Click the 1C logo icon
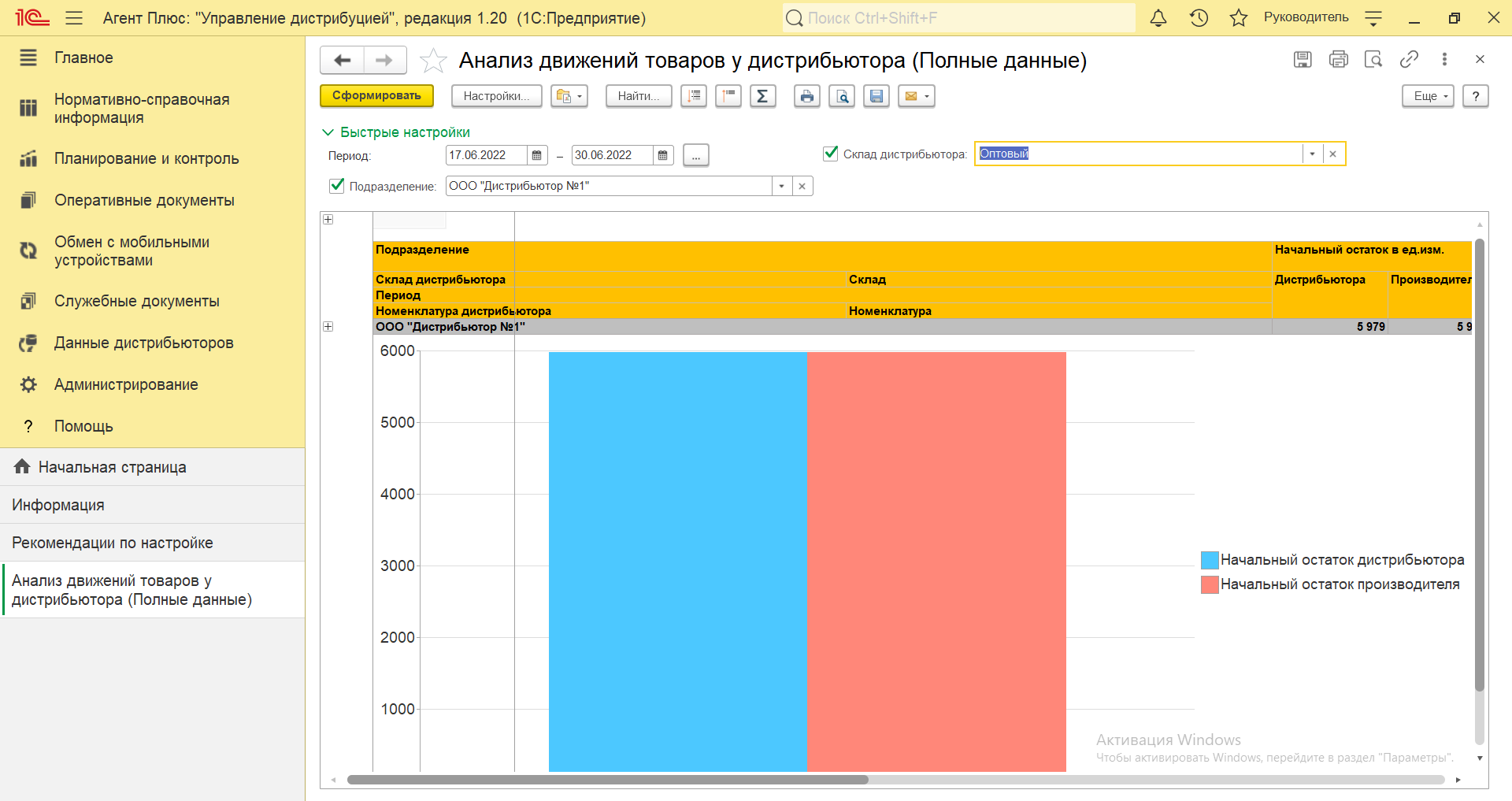The width and height of the screenshot is (1512, 801). pyautogui.click(x=32, y=18)
